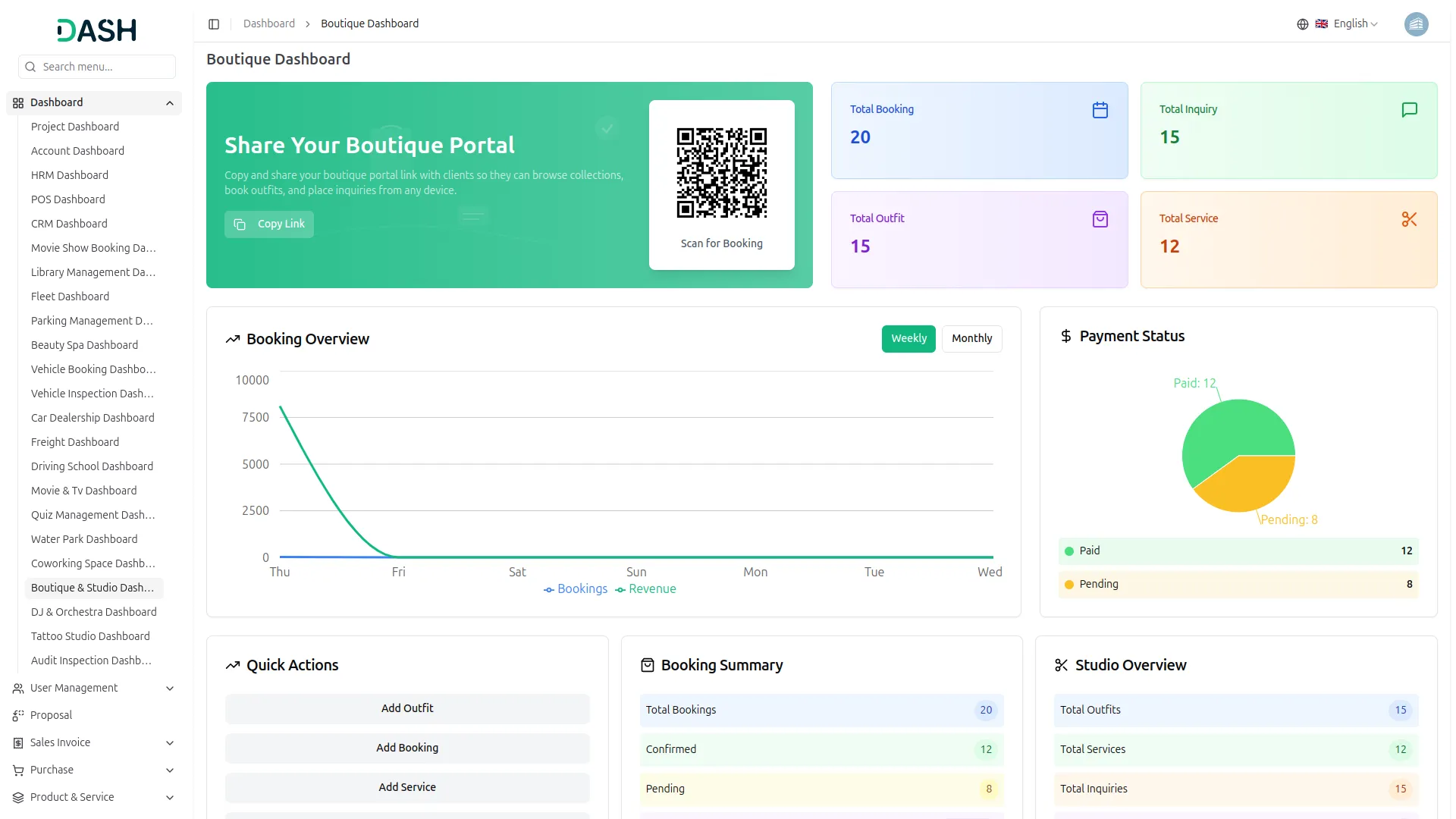Screen dimensions: 1456x819
Task: Click the Quick Actions trend icon
Action: coord(233,666)
